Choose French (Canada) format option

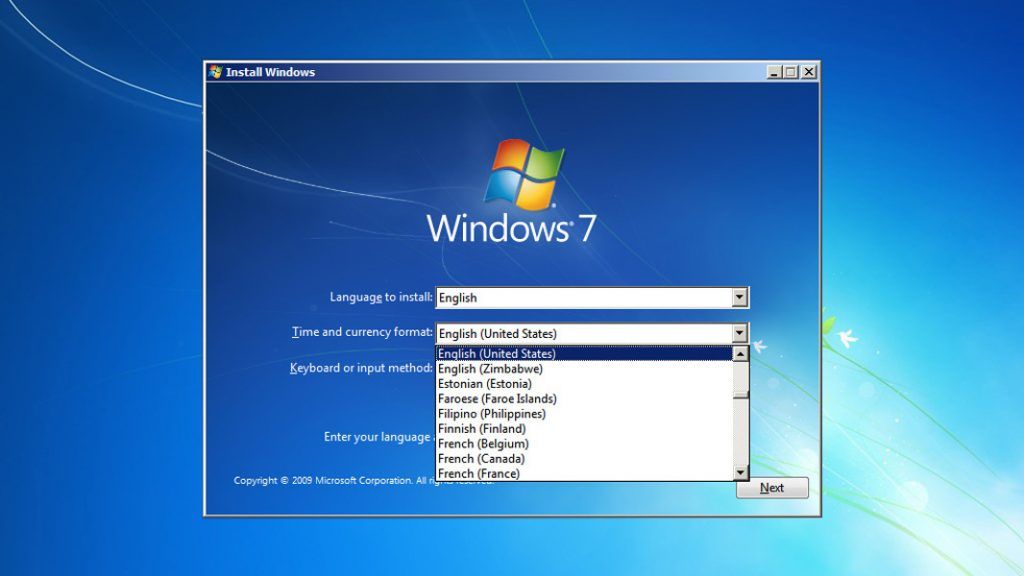pyautogui.click(x=482, y=459)
